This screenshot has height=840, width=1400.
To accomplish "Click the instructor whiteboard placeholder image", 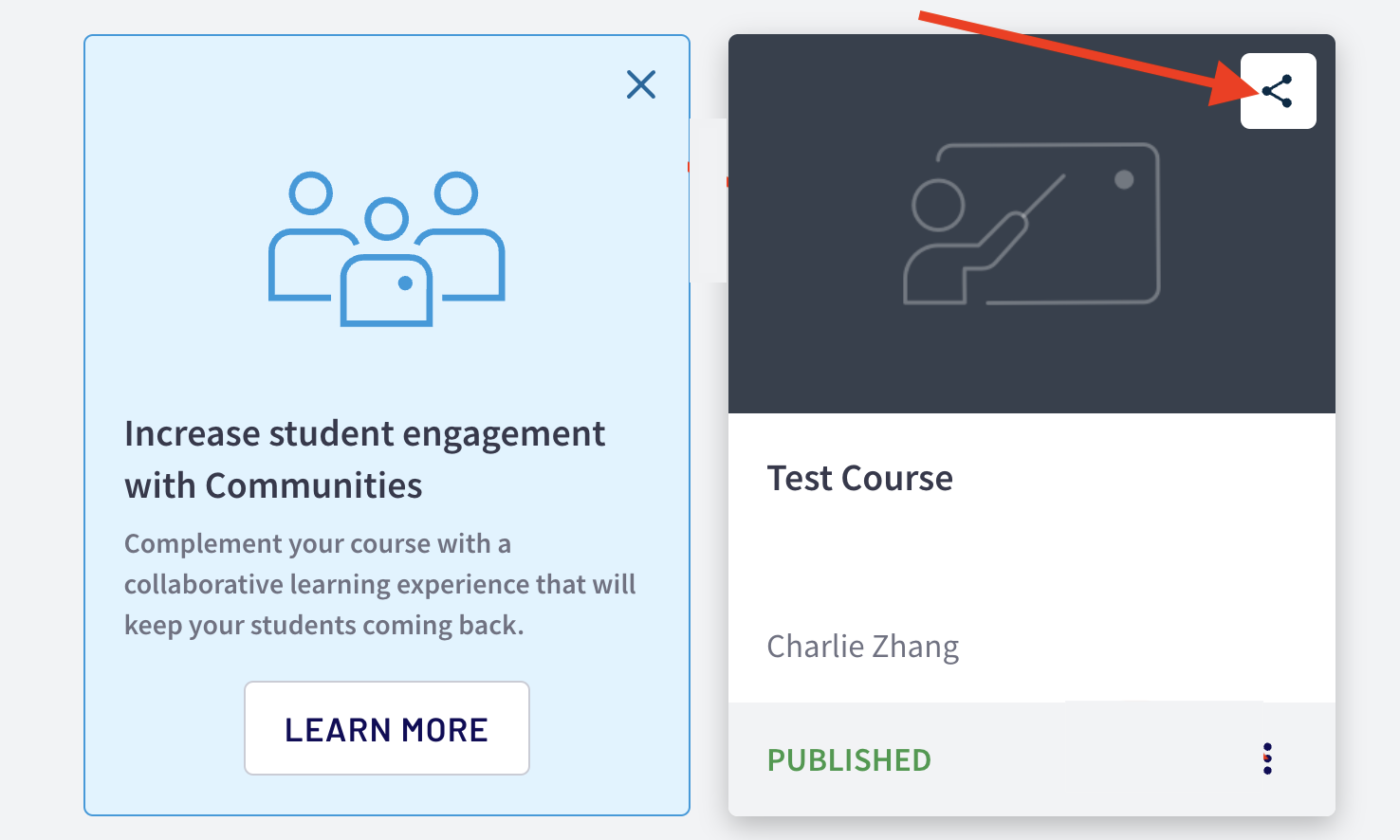I will coord(1032,224).
